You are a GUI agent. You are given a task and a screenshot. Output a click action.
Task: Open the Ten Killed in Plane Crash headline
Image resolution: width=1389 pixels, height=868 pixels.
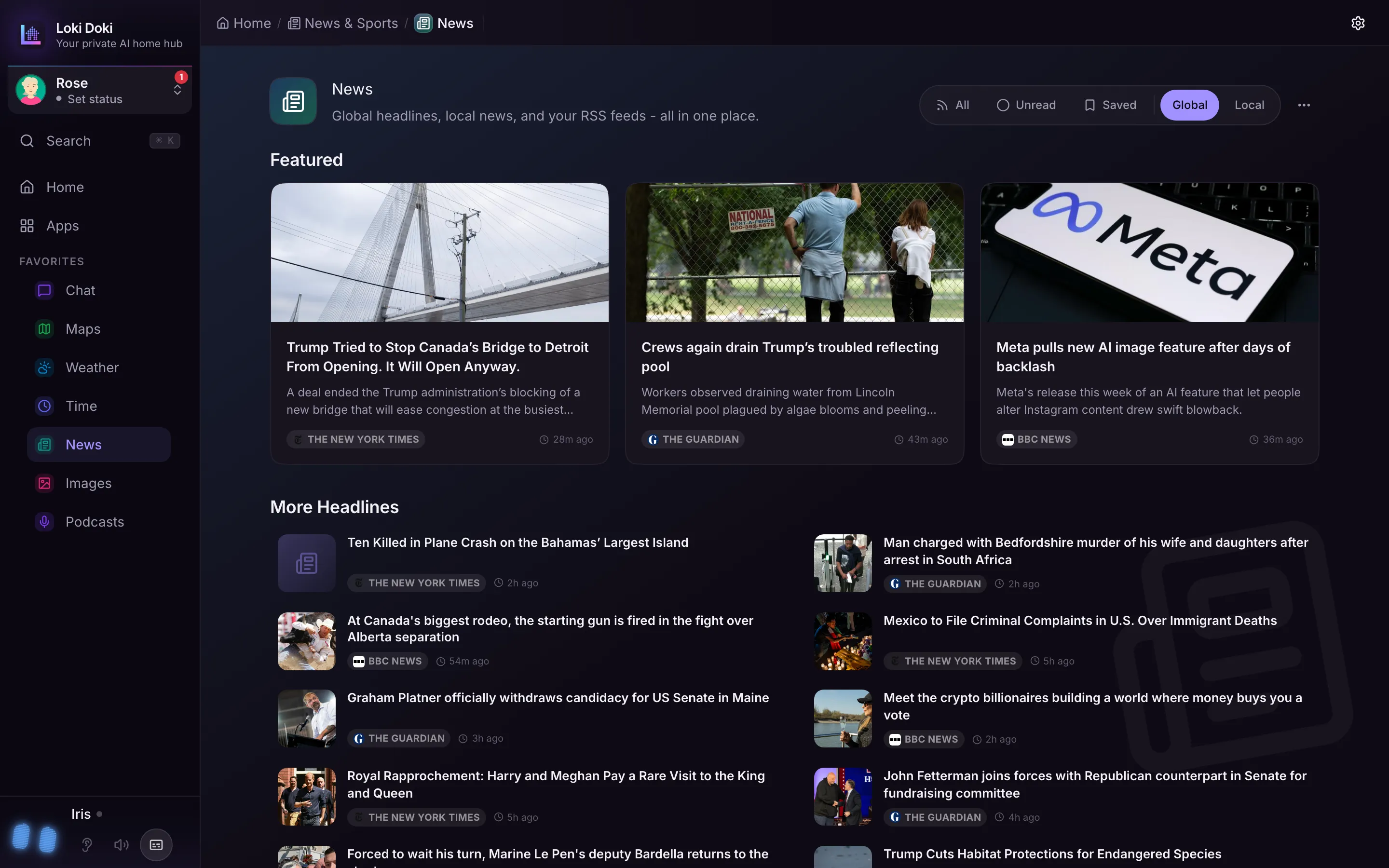pyautogui.click(x=517, y=542)
